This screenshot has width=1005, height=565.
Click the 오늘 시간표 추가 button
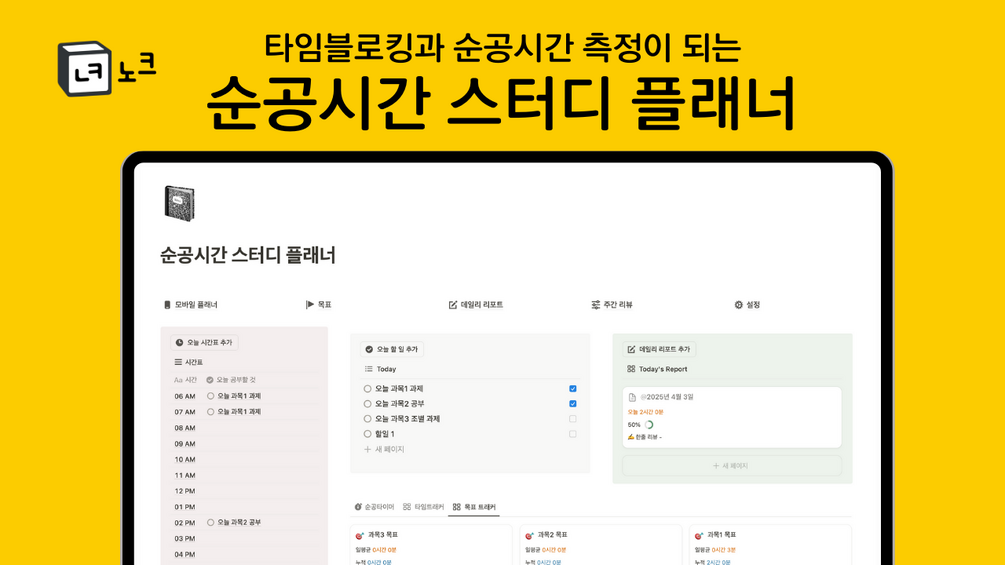point(204,343)
